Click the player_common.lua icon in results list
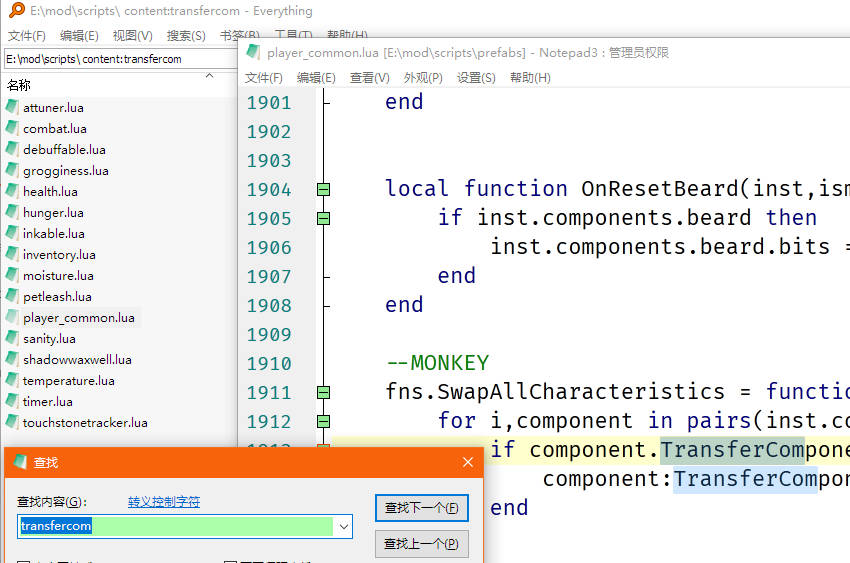The width and height of the screenshot is (850, 563). point(12,318)
